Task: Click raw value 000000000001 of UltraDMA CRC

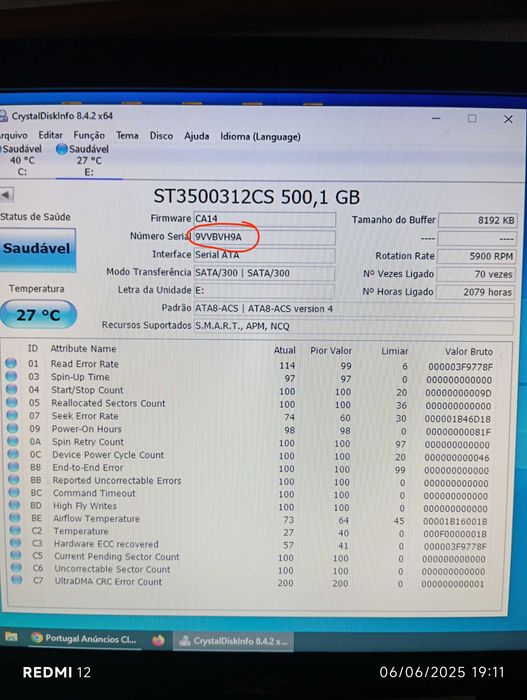Action: (452, 583)
